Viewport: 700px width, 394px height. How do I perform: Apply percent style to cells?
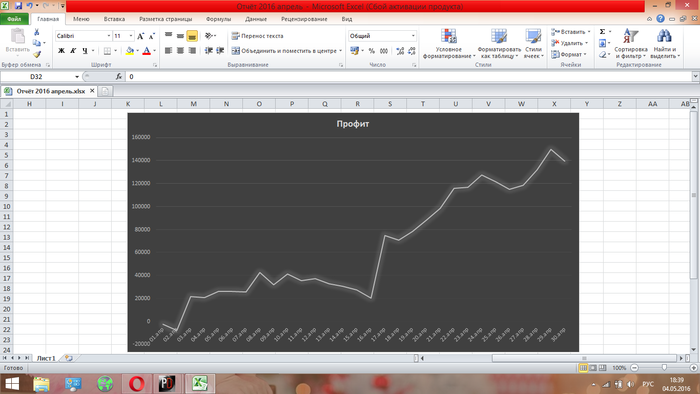(x=371, y=51)
